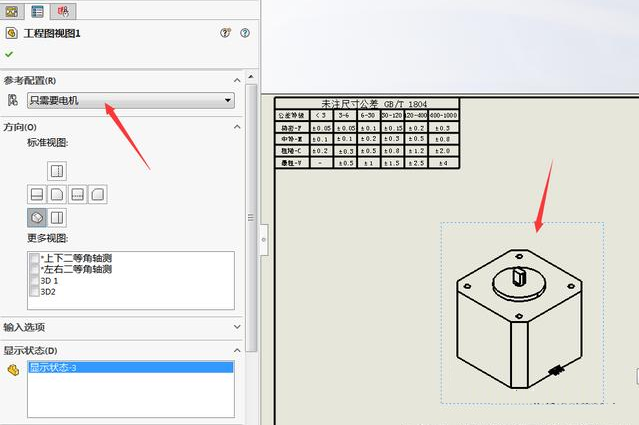Collapse the 参考配置(R) section
Image resolution: width=639 pixels, height=425 pixels.
coord(237,80)
